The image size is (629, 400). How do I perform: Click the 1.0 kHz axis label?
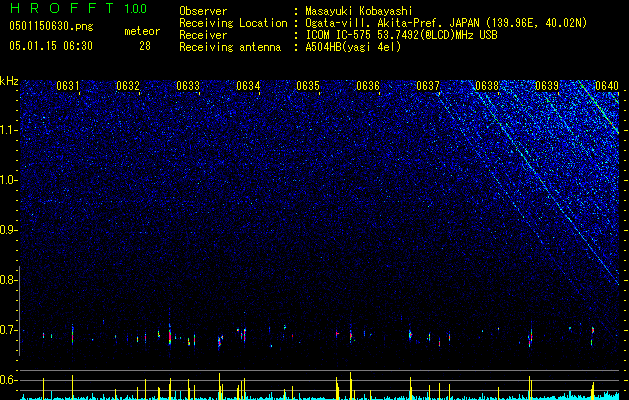tap(8, 180)
